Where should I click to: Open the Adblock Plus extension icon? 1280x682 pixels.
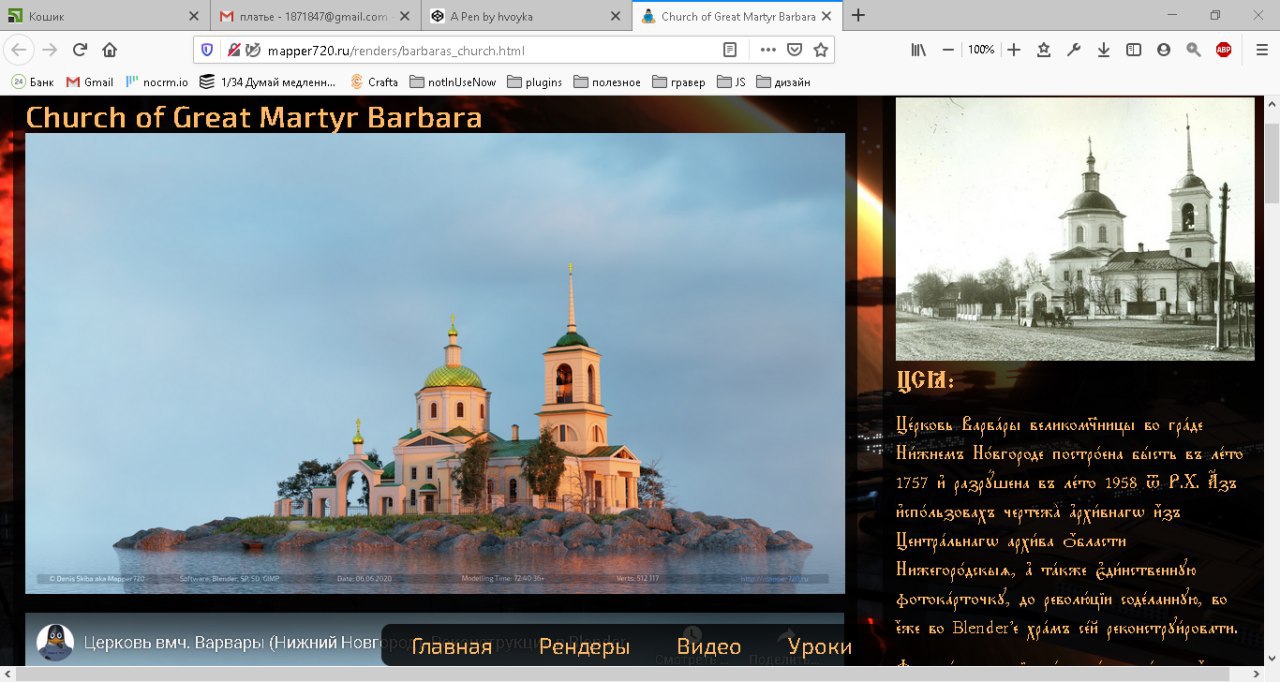pyautogui.click(x=1223, y=50)
